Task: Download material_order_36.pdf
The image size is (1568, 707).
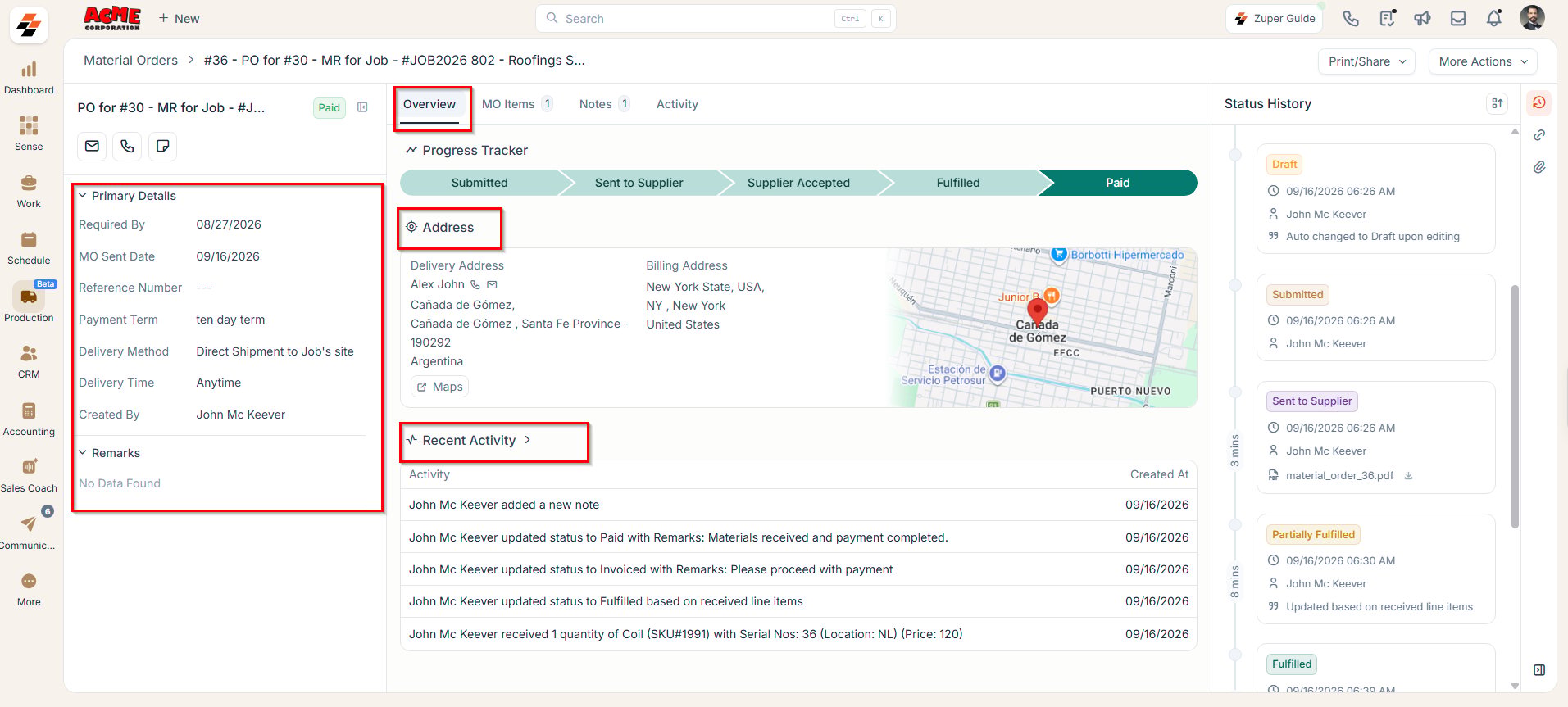Action: point(1408,475)
